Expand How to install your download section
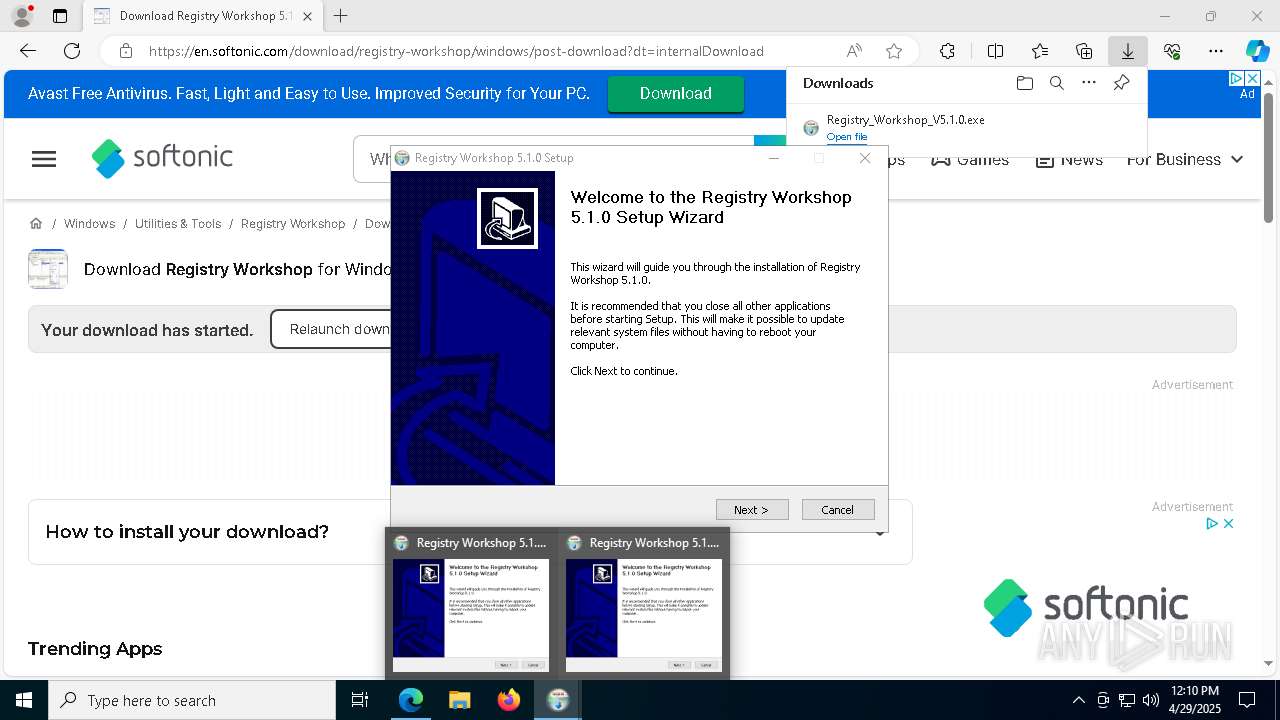 tap(470, 532)
